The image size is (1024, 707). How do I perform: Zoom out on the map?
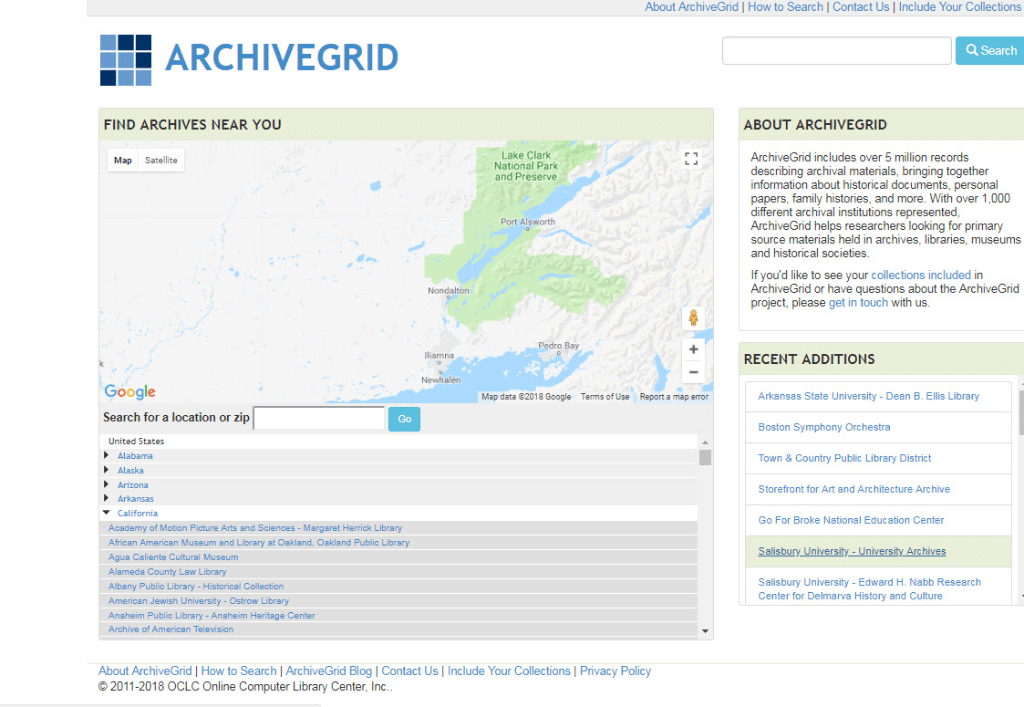click(x=693, y=372)
